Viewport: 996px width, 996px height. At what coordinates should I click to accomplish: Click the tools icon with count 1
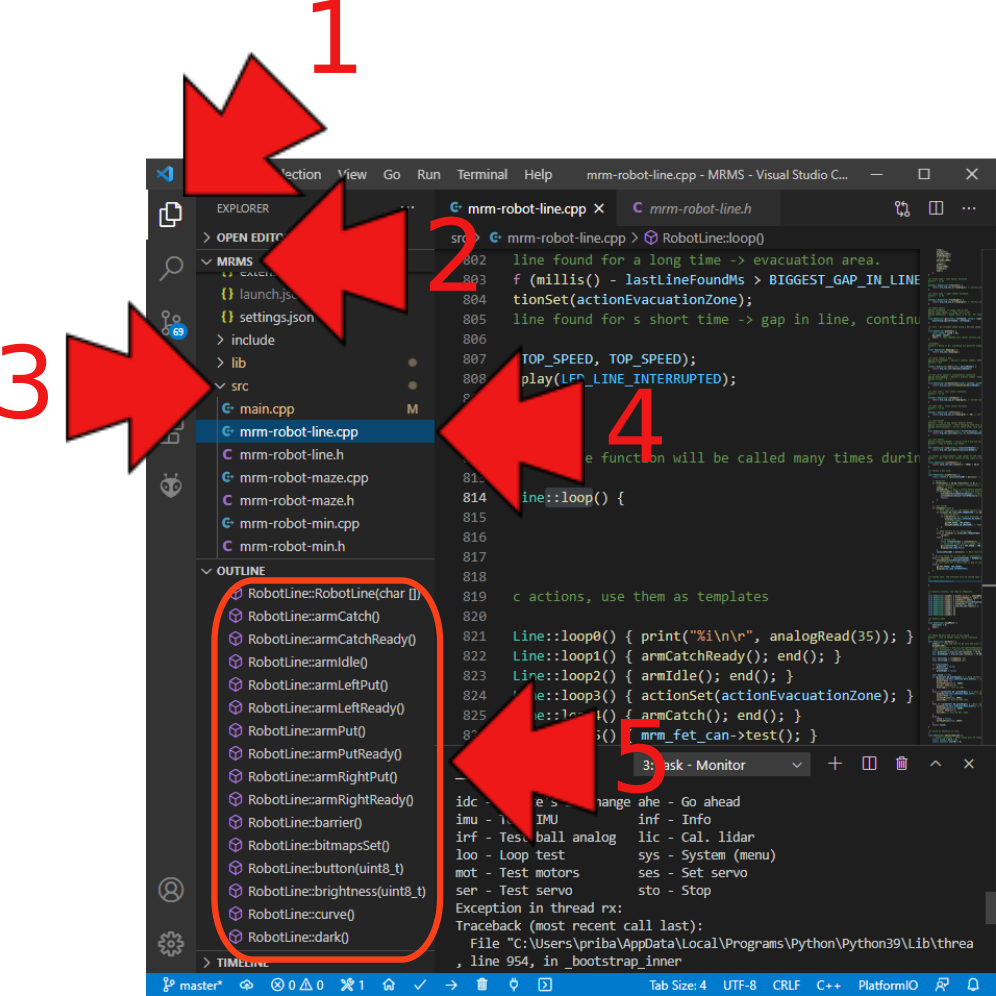pos(353,985)
